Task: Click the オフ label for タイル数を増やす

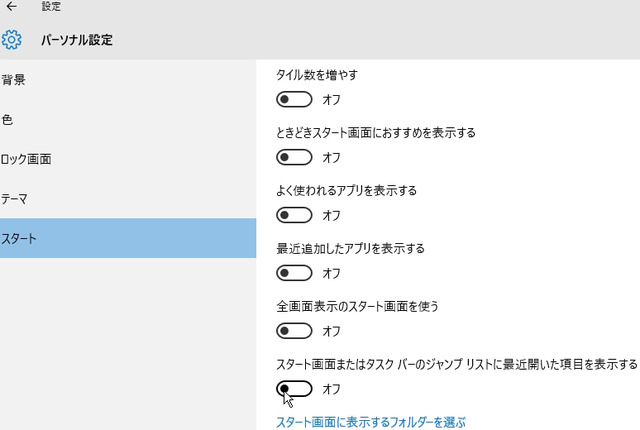Action: click(331, 100)
